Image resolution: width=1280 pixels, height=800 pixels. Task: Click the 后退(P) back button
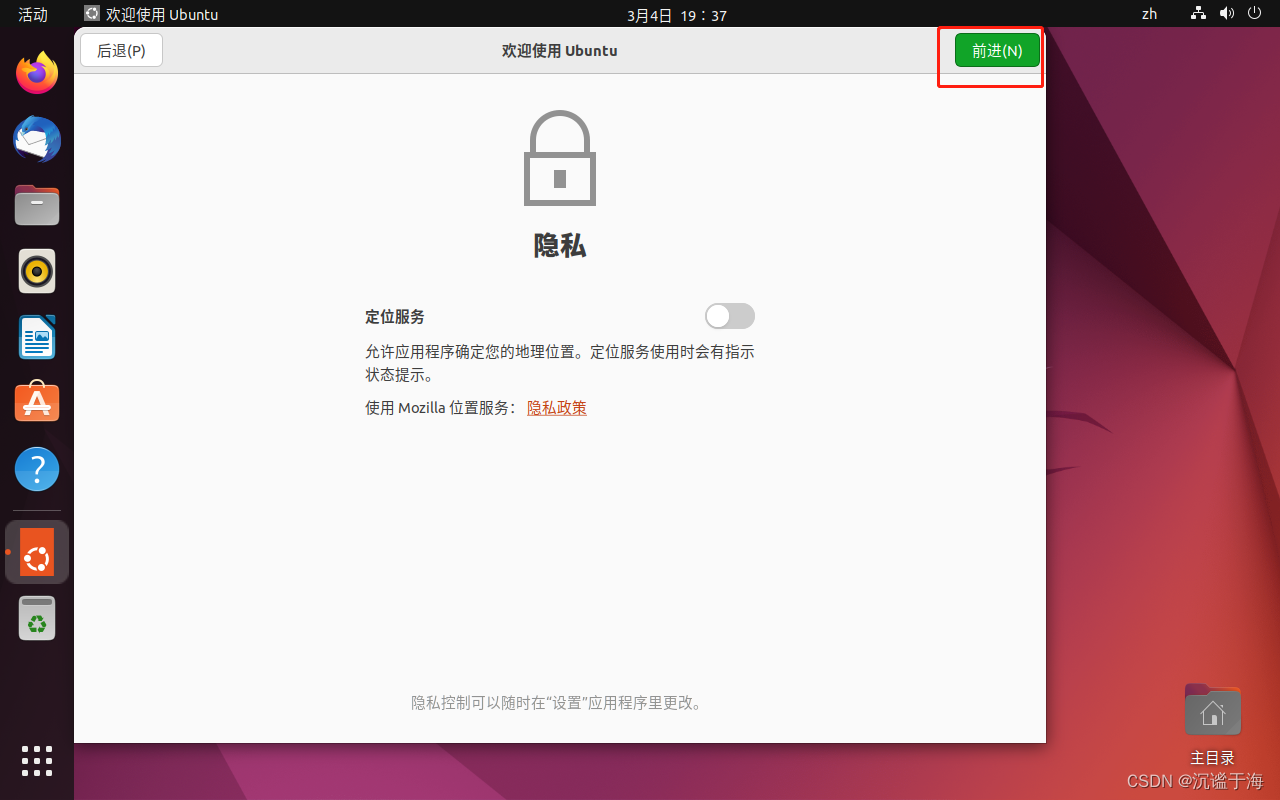tap(121, 50)
